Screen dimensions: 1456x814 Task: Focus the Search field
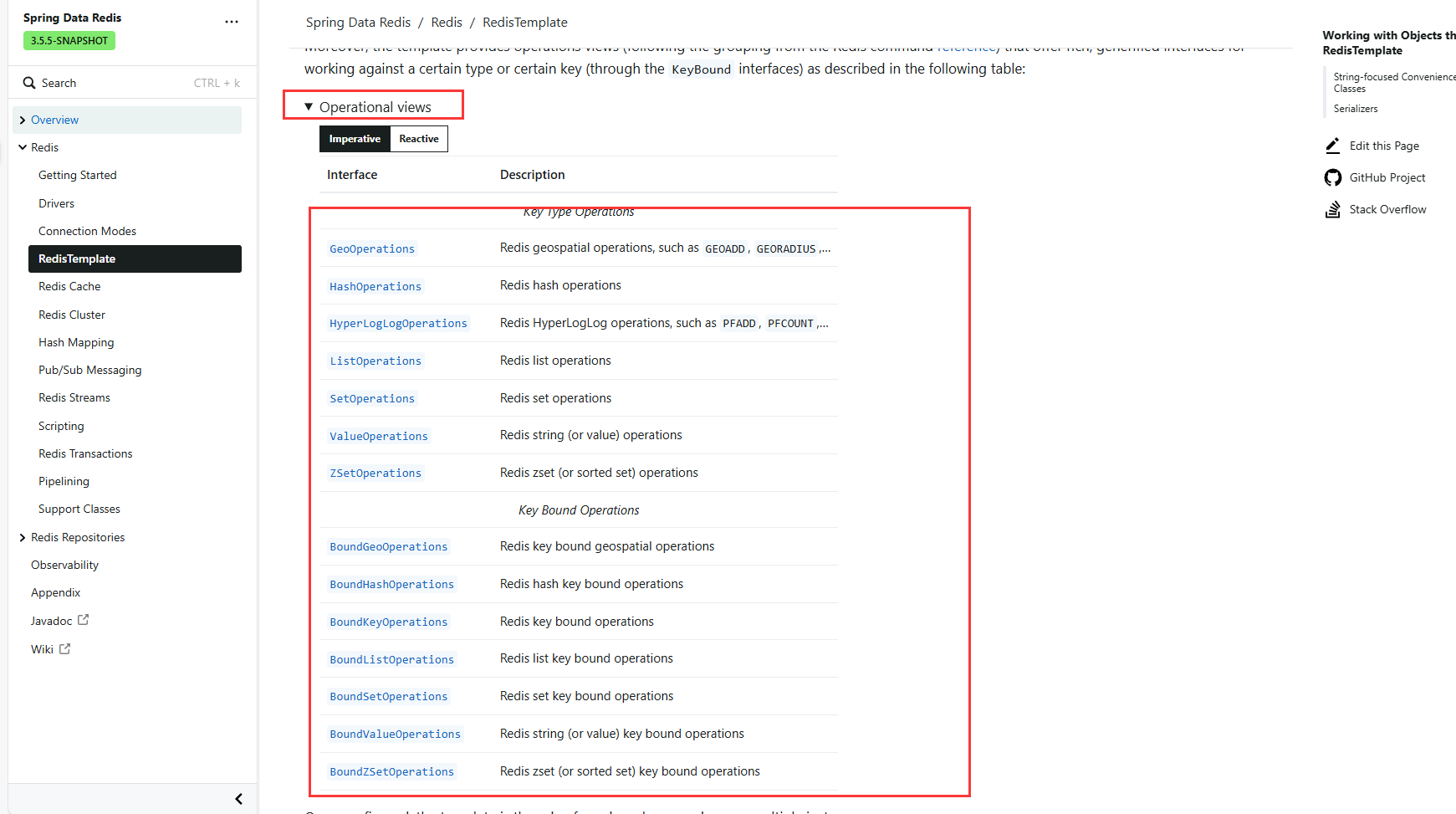[131, 83]
